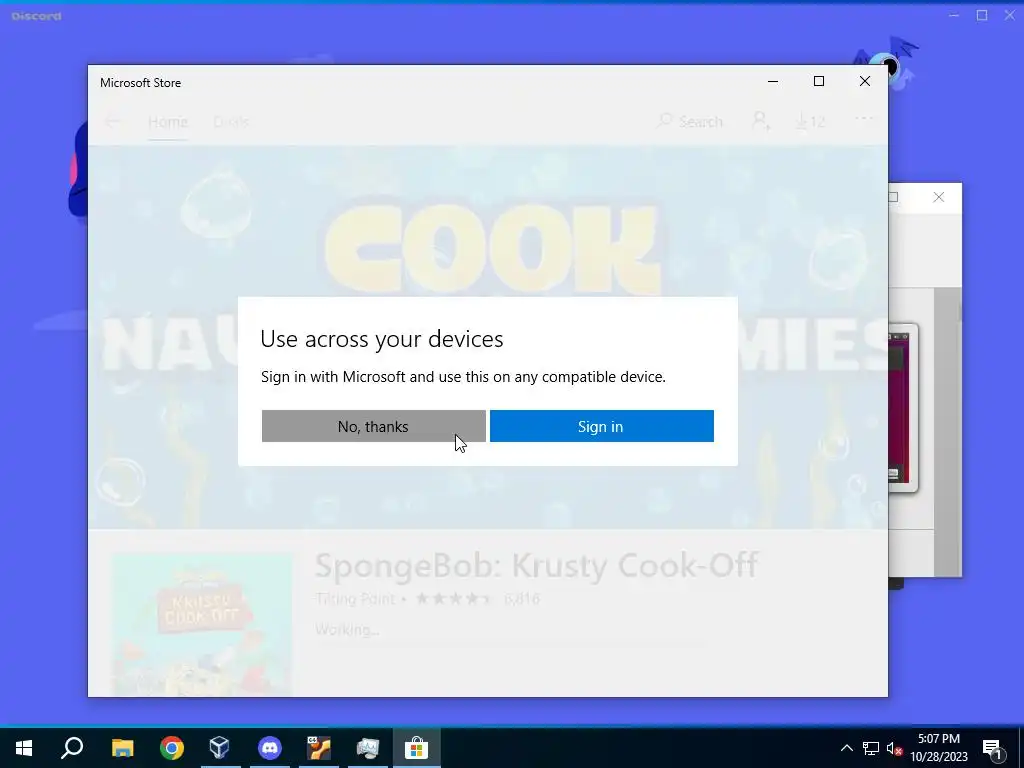This screenshot has height=768, width=1024.
Task: Open the account sign-in person icon
Action: 761,121
